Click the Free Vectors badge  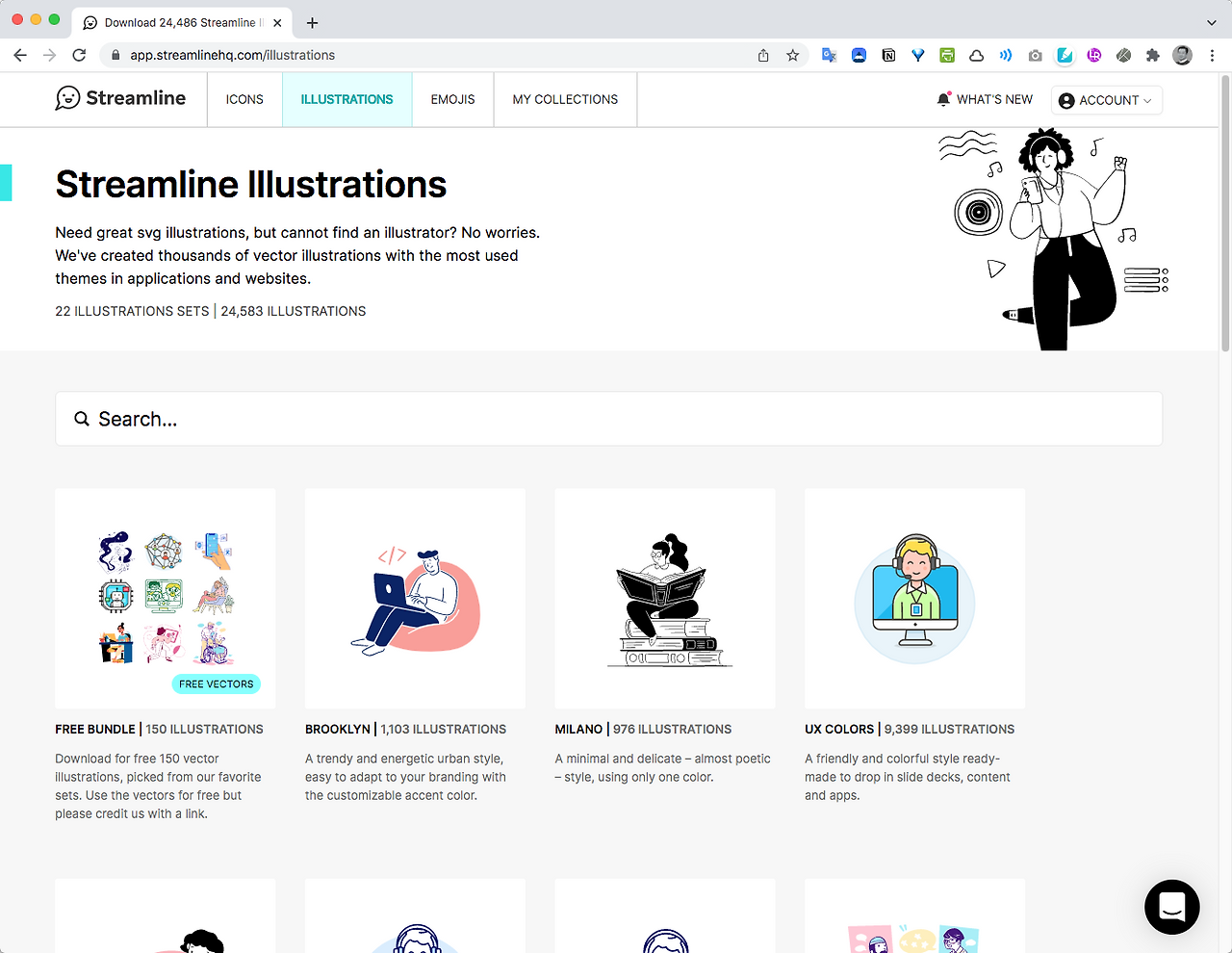217,684
